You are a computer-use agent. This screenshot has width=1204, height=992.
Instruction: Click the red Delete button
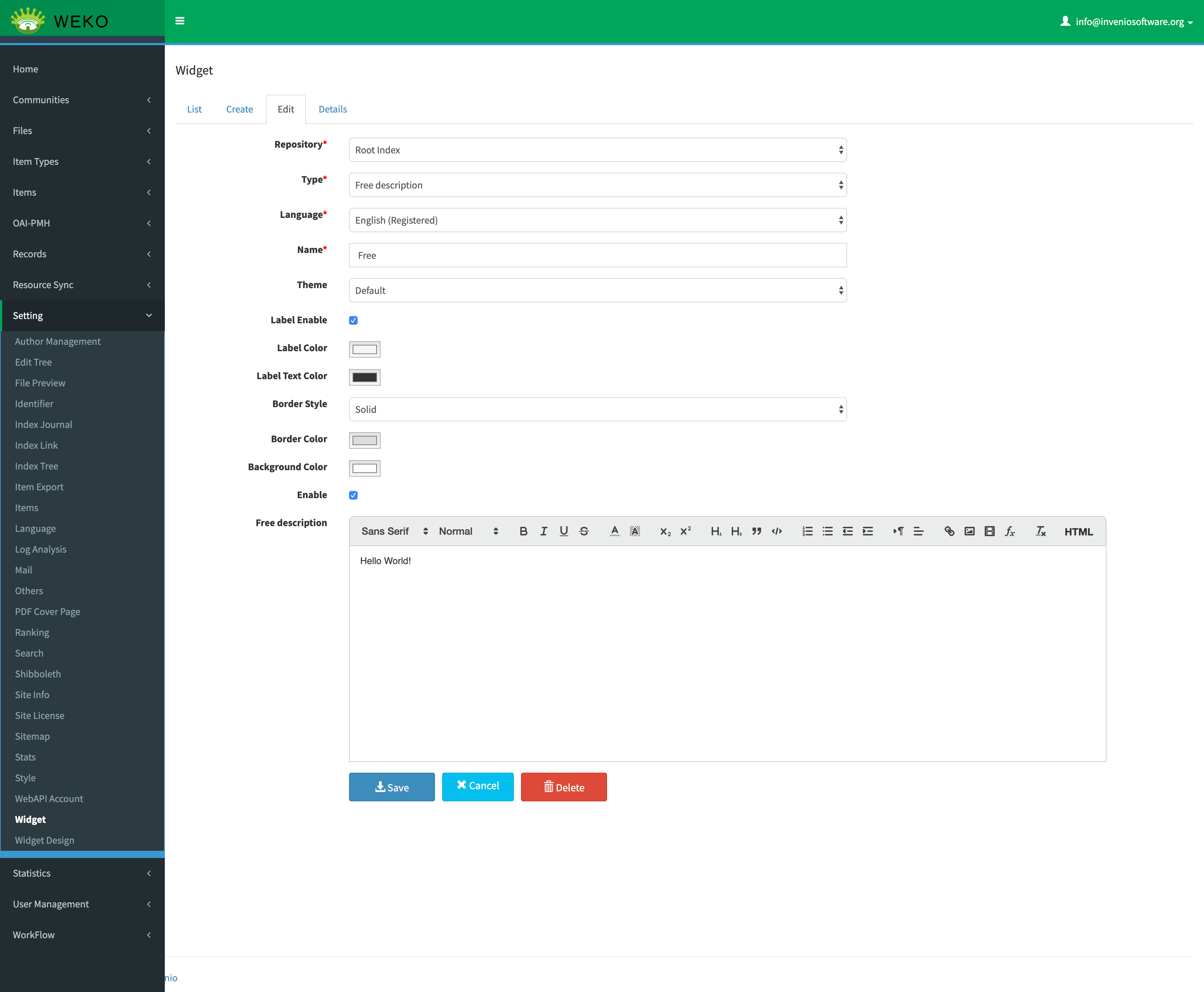563,787
